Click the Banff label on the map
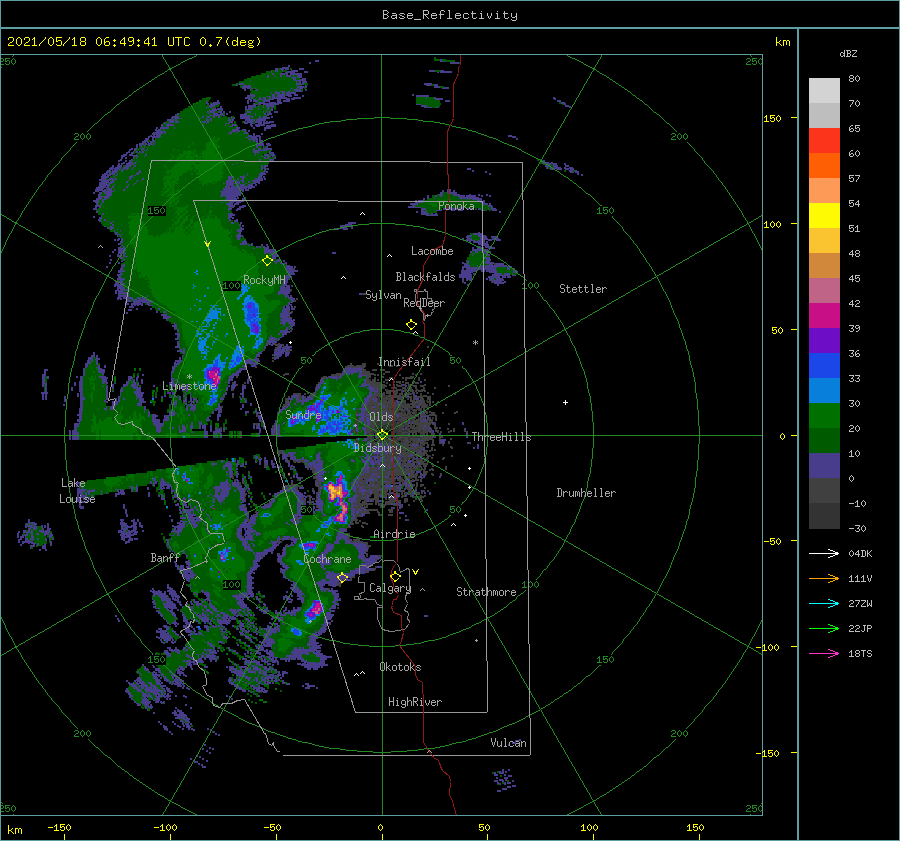 point(165,557)
